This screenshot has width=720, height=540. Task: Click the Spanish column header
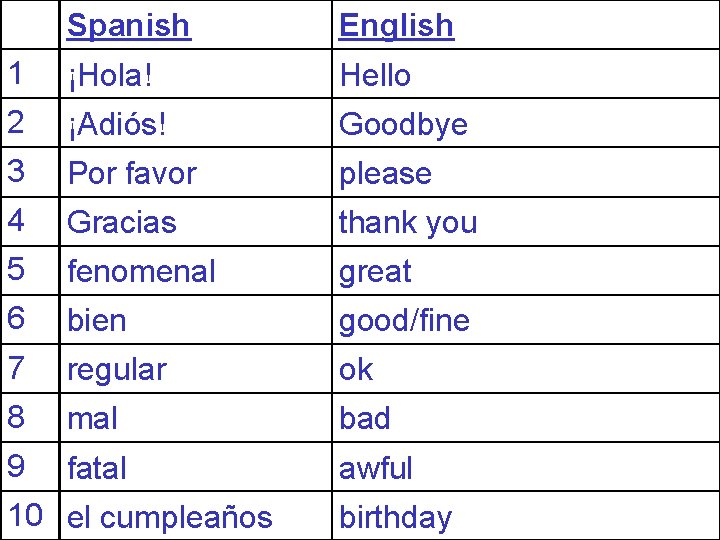point(128,25)
